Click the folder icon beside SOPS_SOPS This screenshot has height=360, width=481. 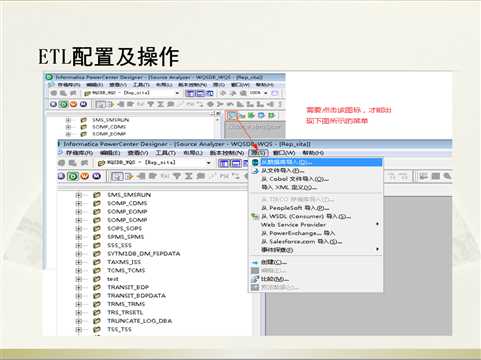[x=97, y=228]
